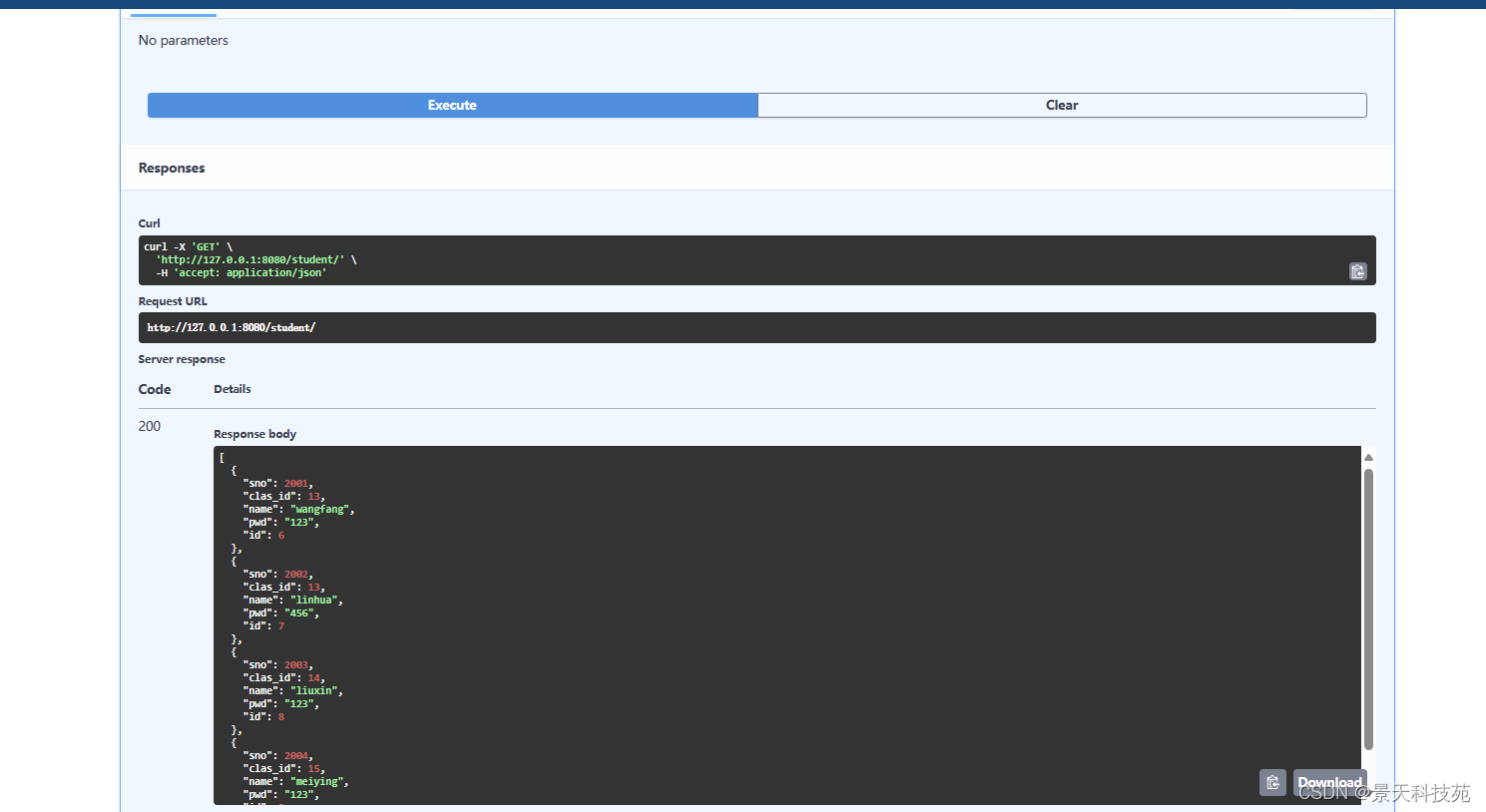Click the "liuxin" name value in JSON
Screen dimensions: 1486x812
tap(313, 690)
